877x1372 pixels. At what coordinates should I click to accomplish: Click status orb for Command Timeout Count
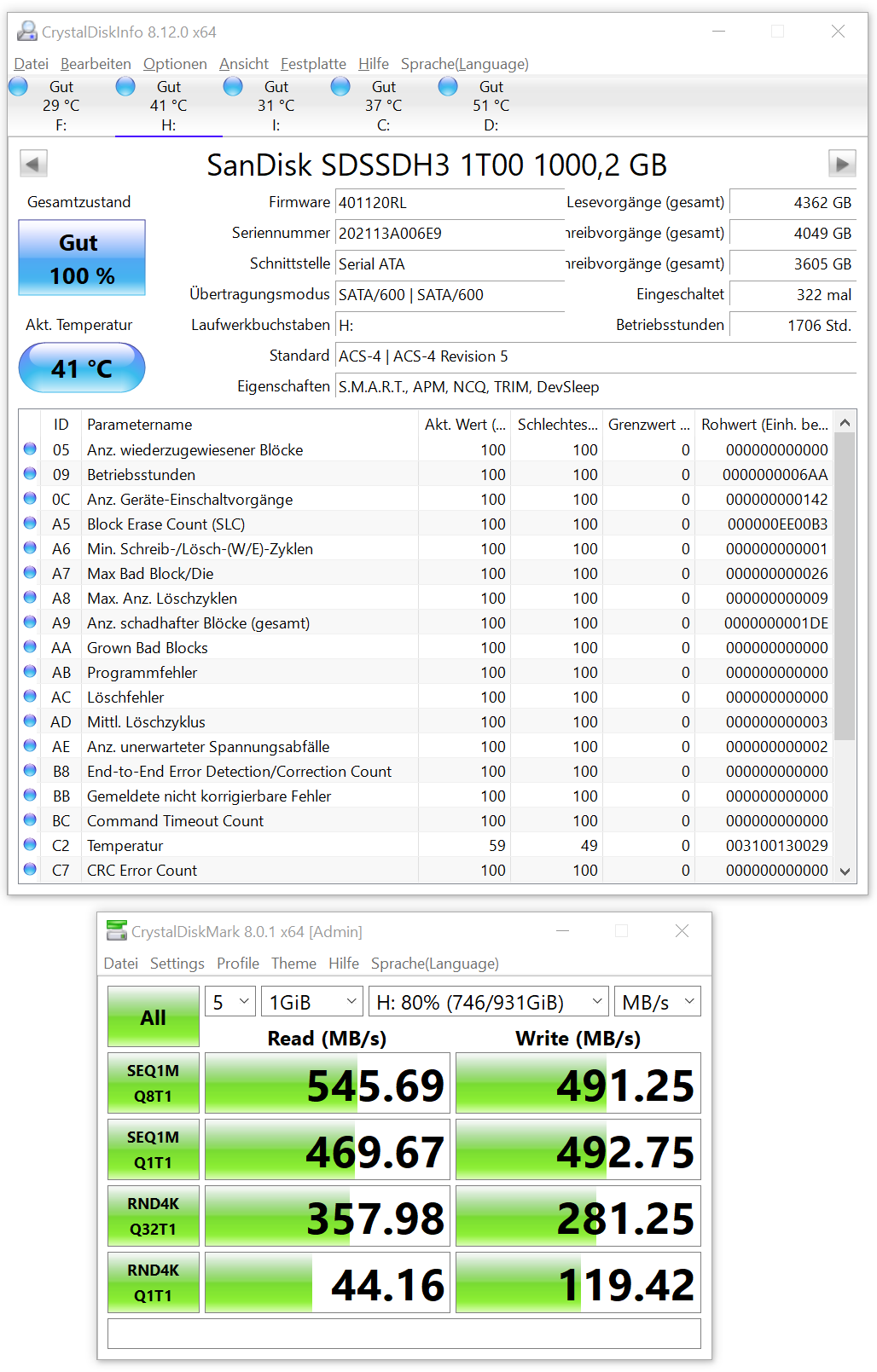click(x=30, y=819)
